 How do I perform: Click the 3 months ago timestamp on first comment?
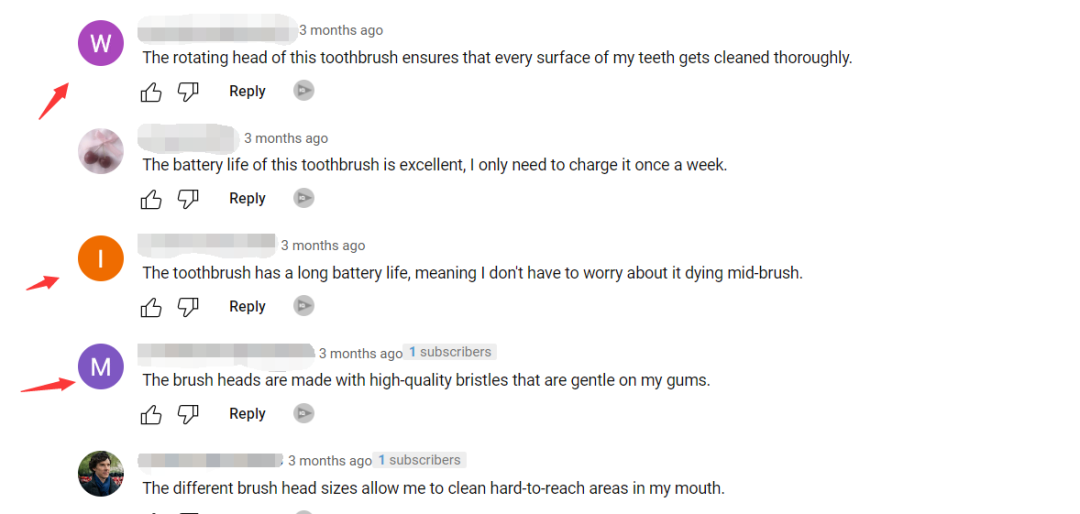point(341,30)
